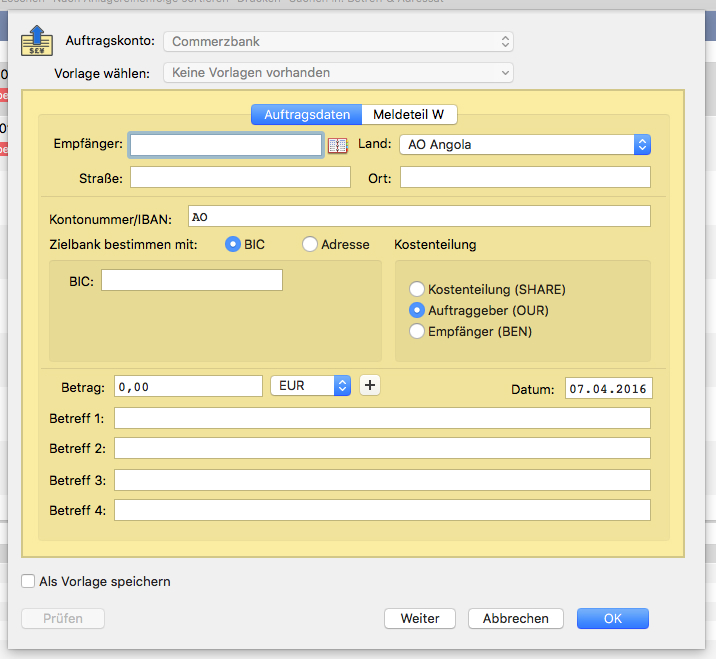Screen dimensions: 716x659
Task: Open the Vorlage wählen dropdown
Action: (338, 73)
